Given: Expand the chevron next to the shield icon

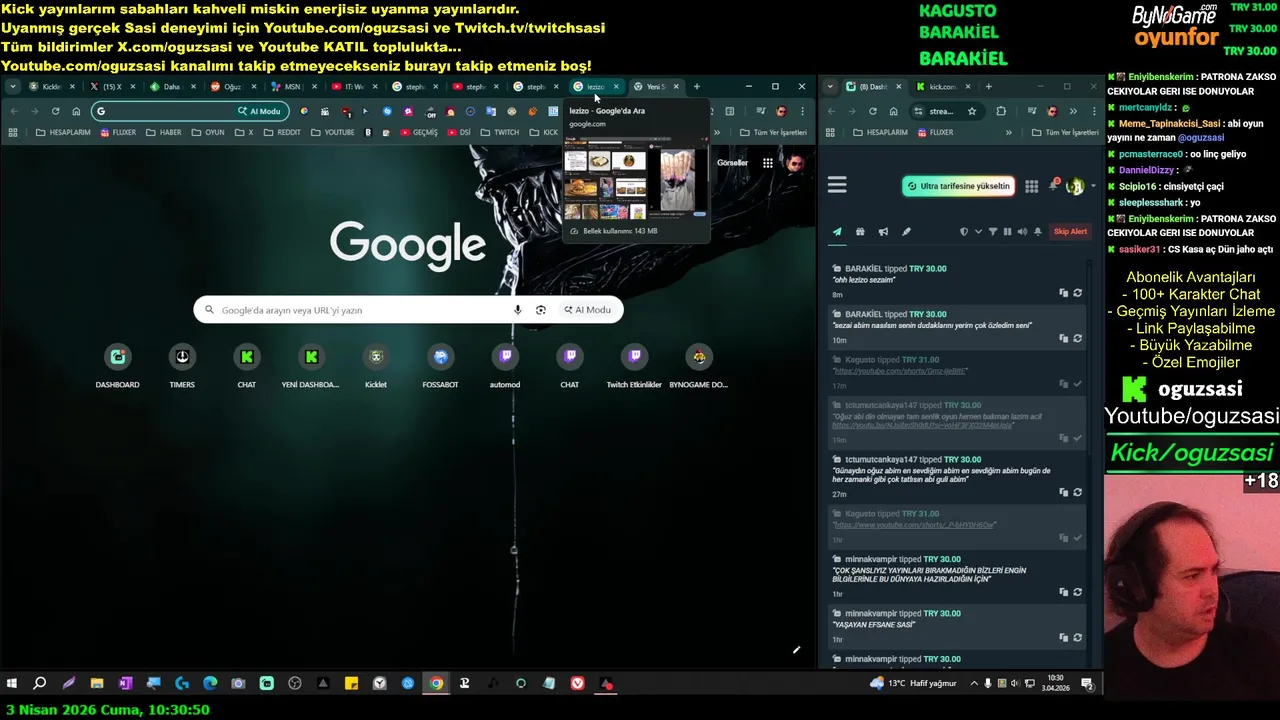Looking at the screenshot, I should pyautogui.click(x=978, y=232).
